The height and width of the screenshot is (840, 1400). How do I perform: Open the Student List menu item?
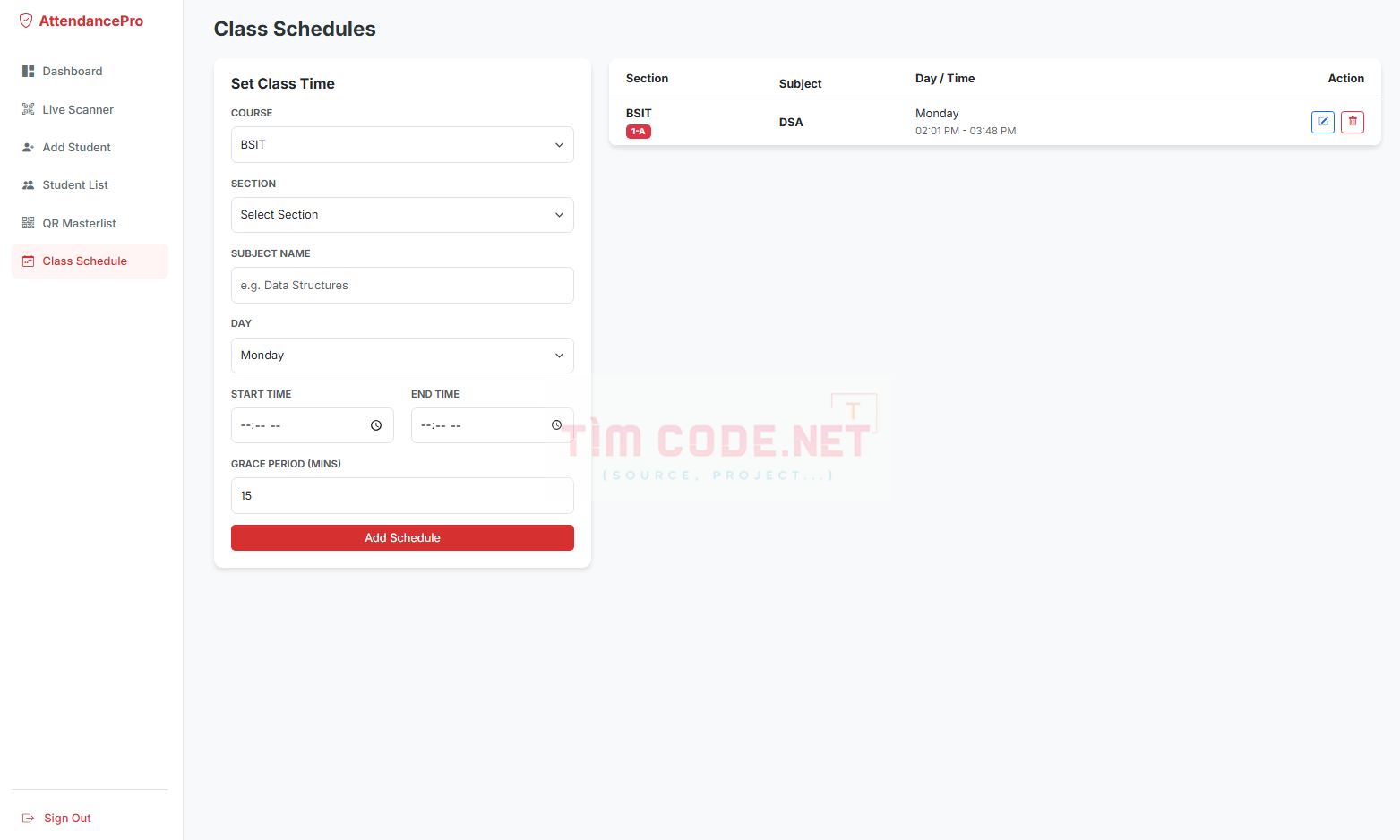(90, 185)
